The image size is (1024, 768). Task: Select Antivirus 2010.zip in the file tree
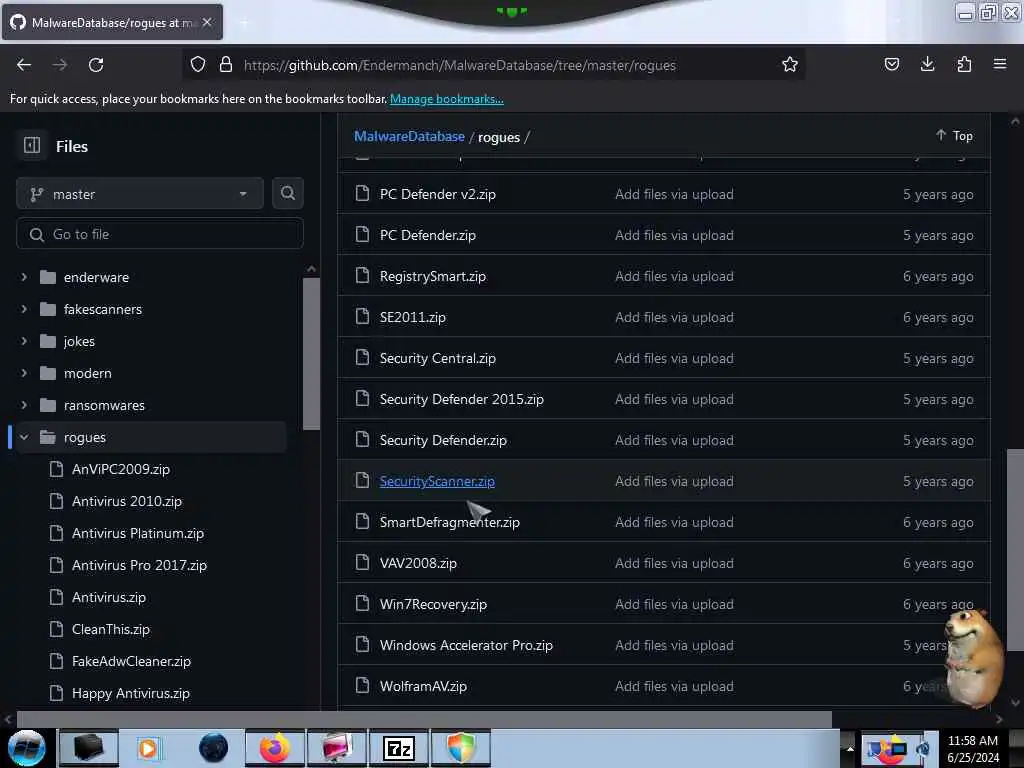pos(127,501)
